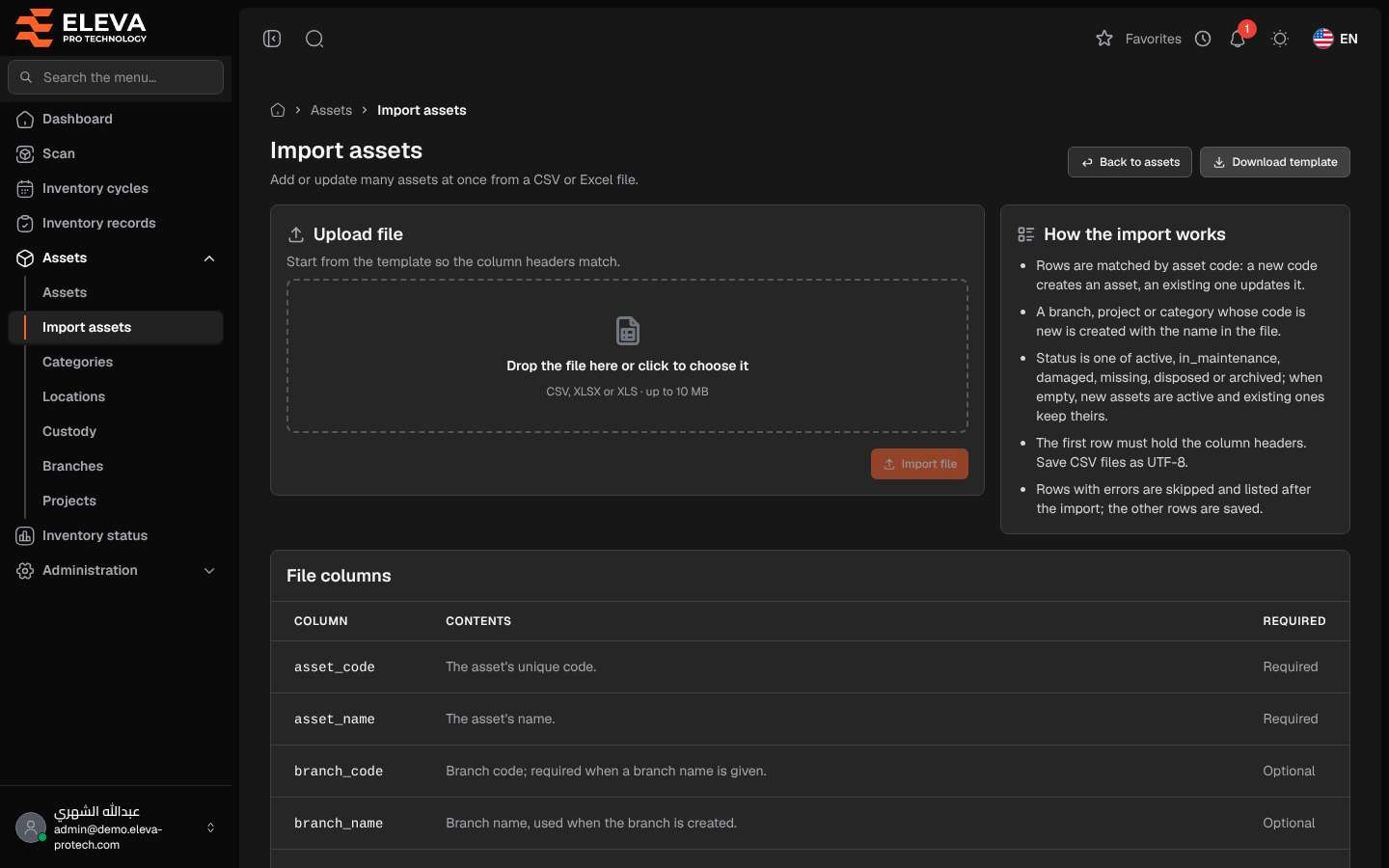Screen dimensions: 1389x868
Task: Open Scan in the sidebar
Action: point(116,153)
